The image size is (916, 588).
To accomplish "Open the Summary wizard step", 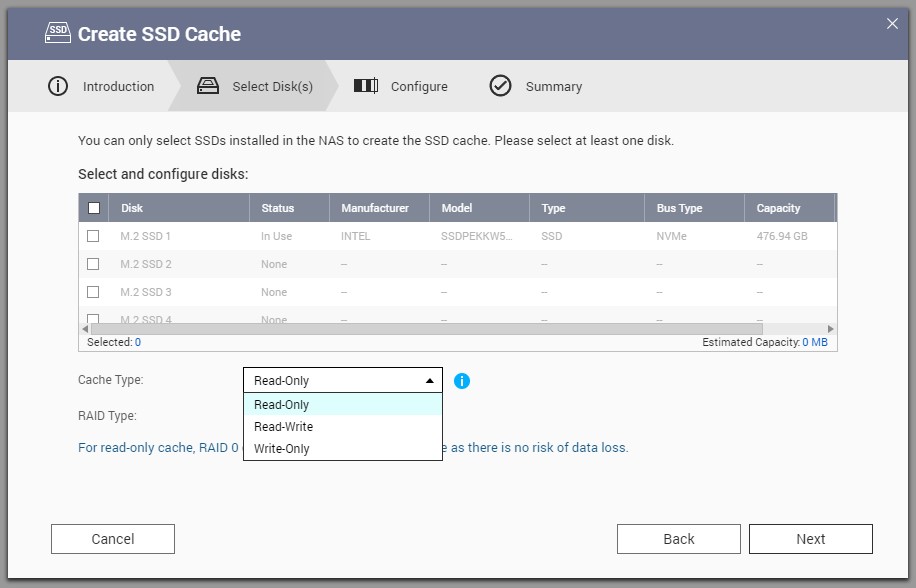I will pos(553,87).
